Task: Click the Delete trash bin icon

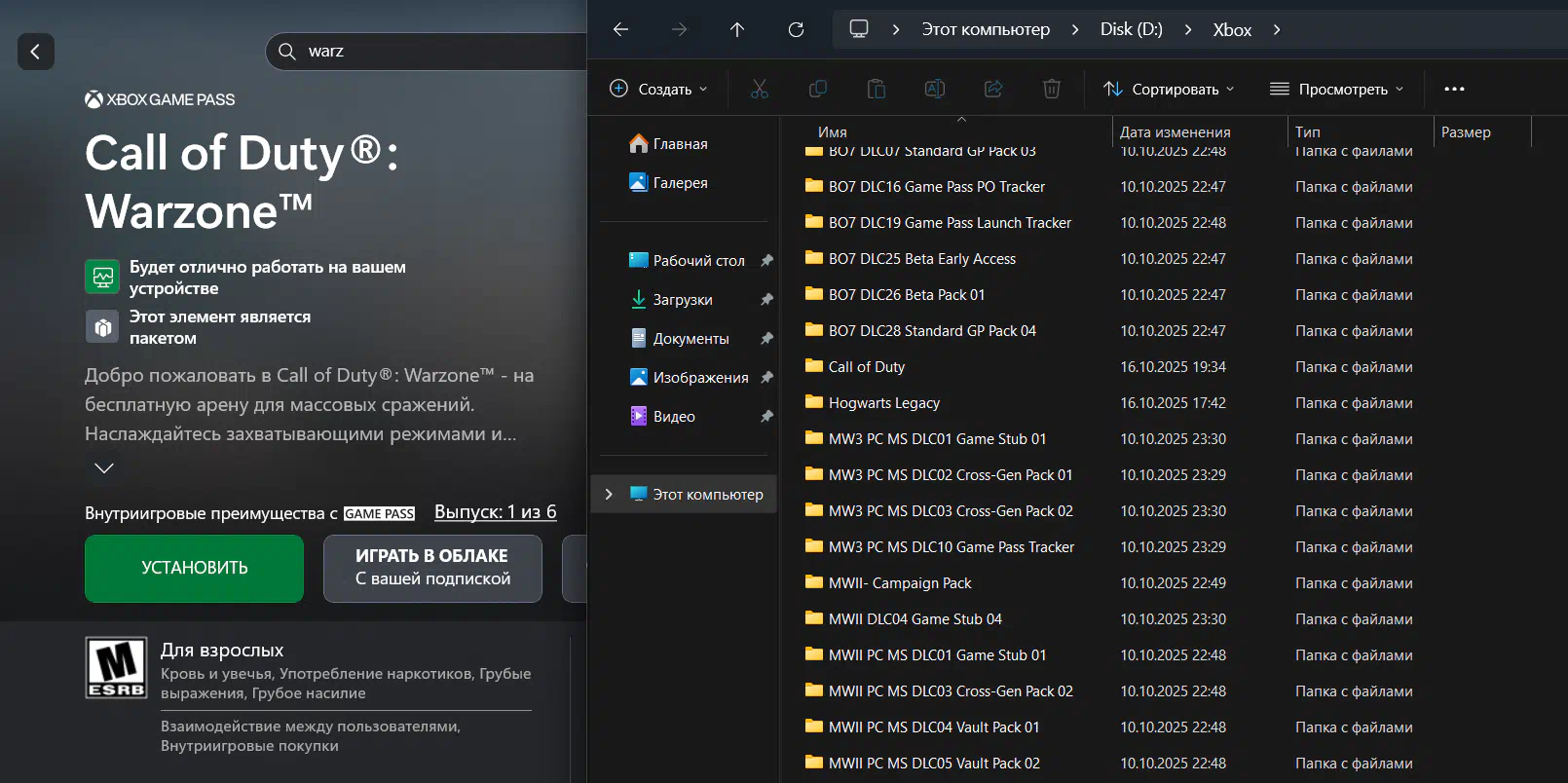Action: pyautogui.click(x=1052, y=89)
